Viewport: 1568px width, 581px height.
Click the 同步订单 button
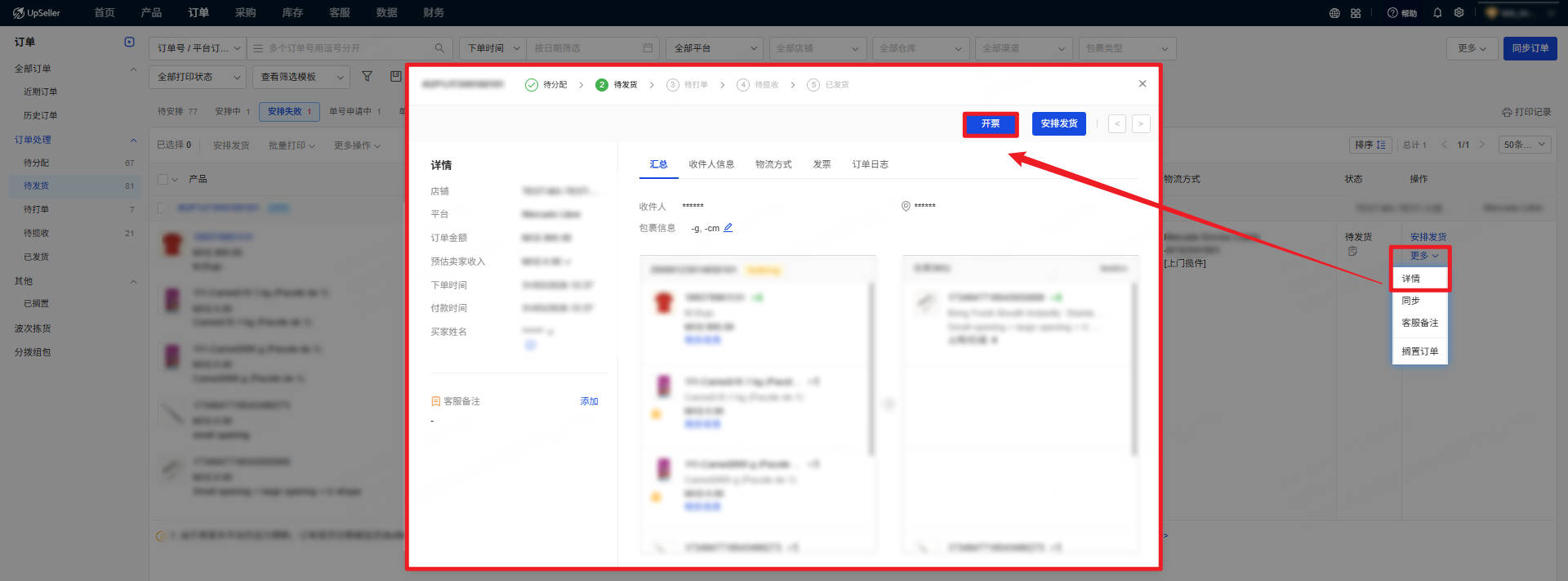coord(1530,48)
